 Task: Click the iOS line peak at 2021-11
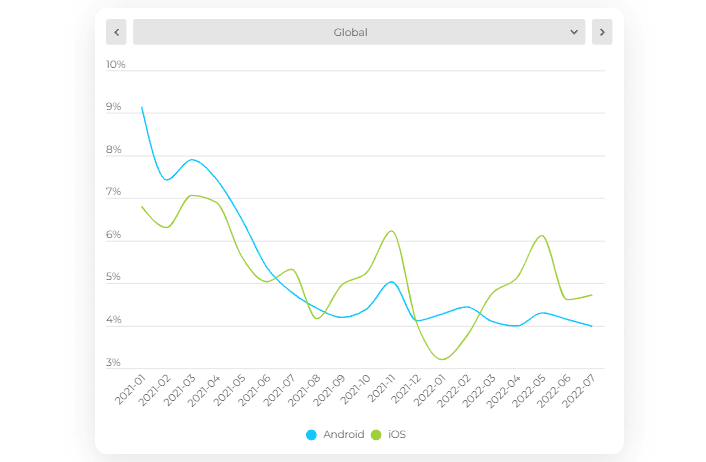tap(392, 231)
